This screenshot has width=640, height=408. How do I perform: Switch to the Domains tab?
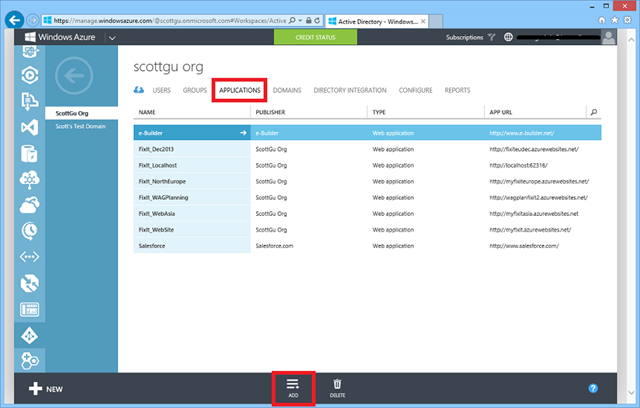(287, 90)
